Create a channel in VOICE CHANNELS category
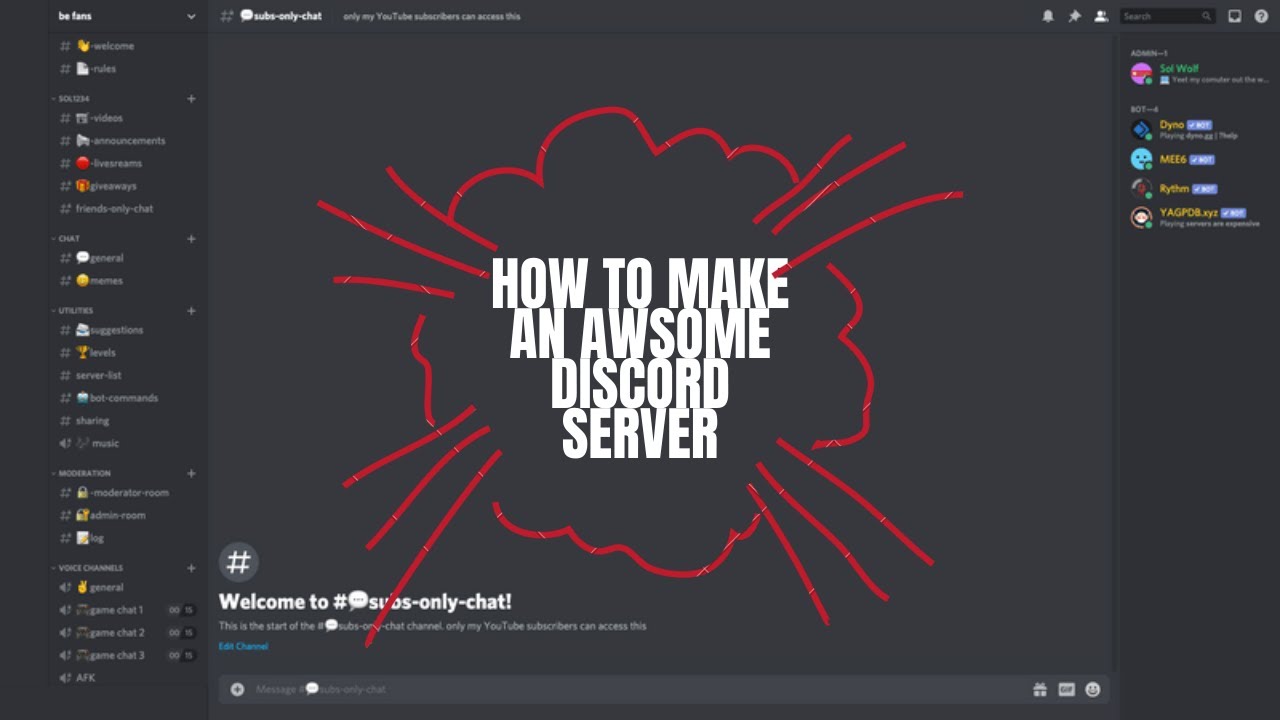 click(x=191, y=568)
